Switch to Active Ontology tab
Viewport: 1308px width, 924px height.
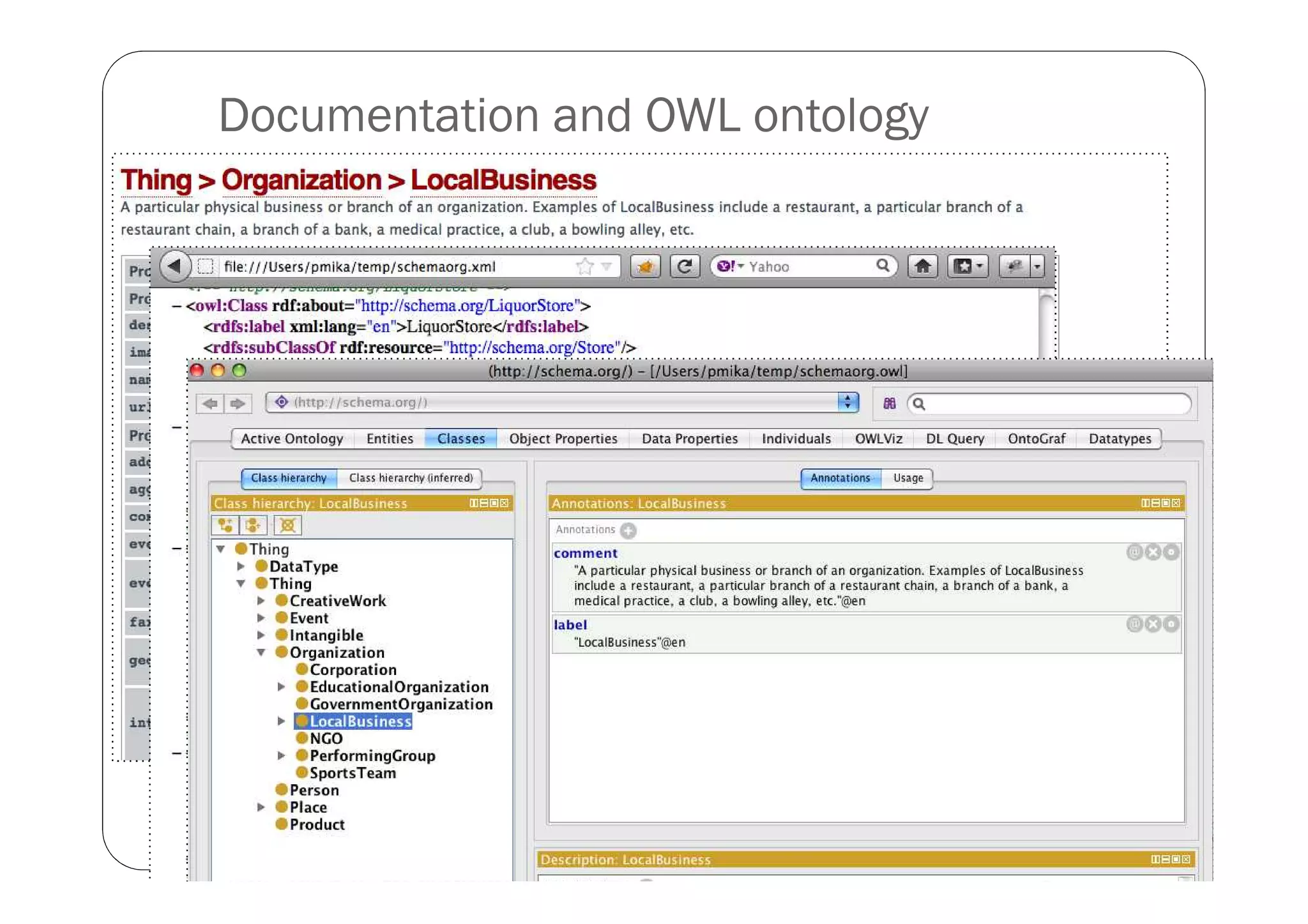point(292,439)
